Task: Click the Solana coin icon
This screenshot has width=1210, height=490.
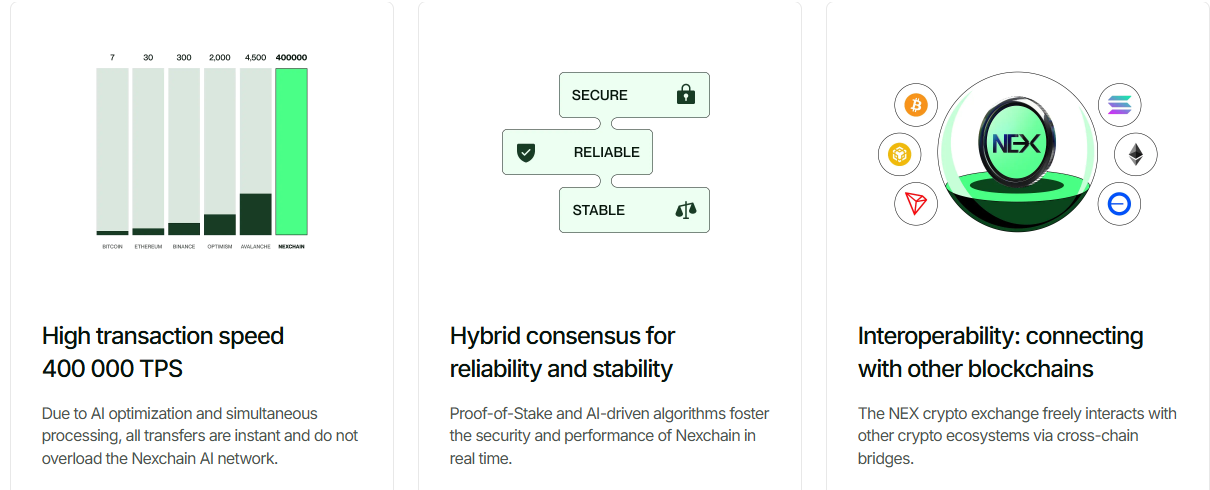Action: (x=1118, y=105)
